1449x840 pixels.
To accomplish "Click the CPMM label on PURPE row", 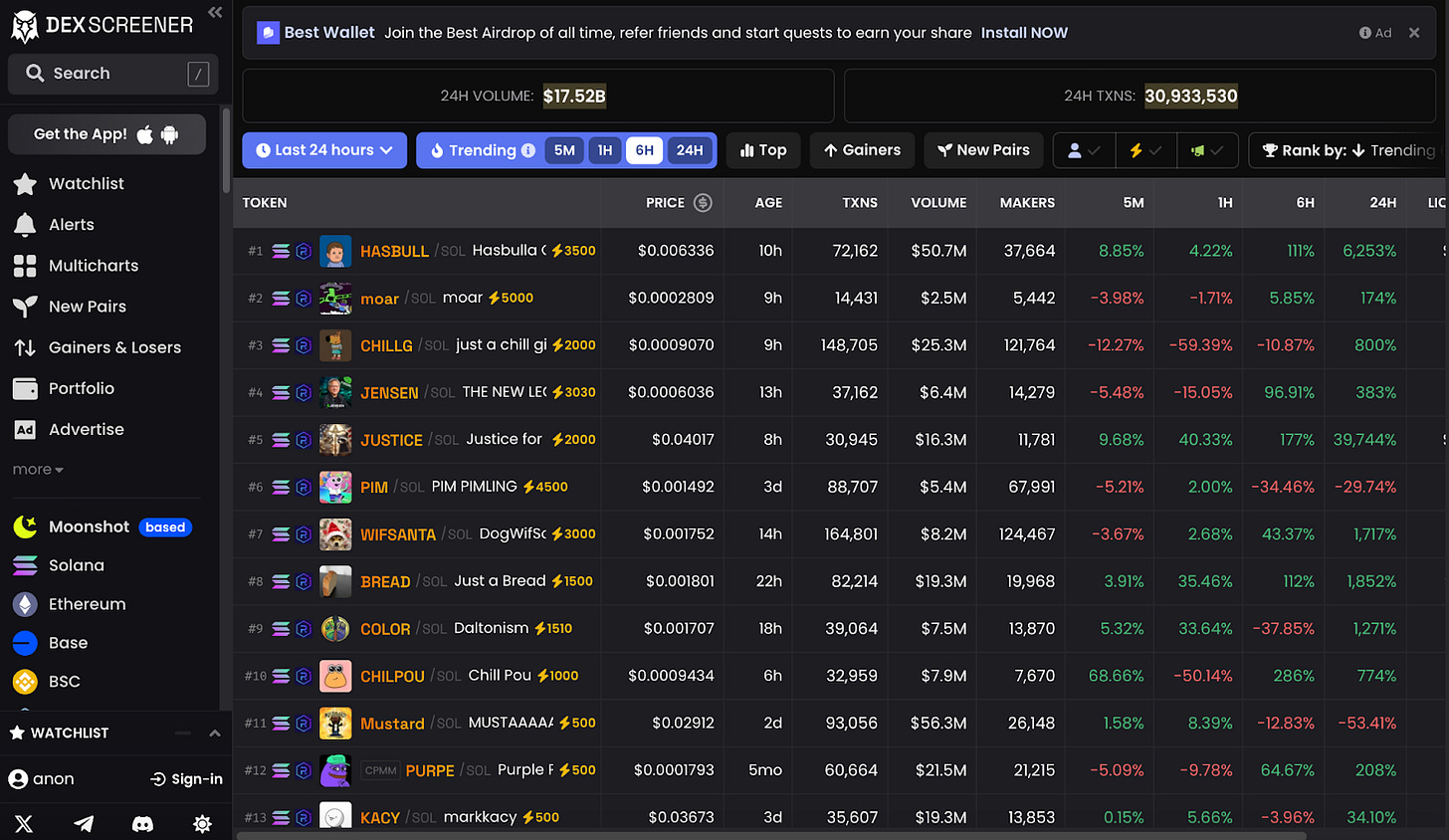I will 380,770.
